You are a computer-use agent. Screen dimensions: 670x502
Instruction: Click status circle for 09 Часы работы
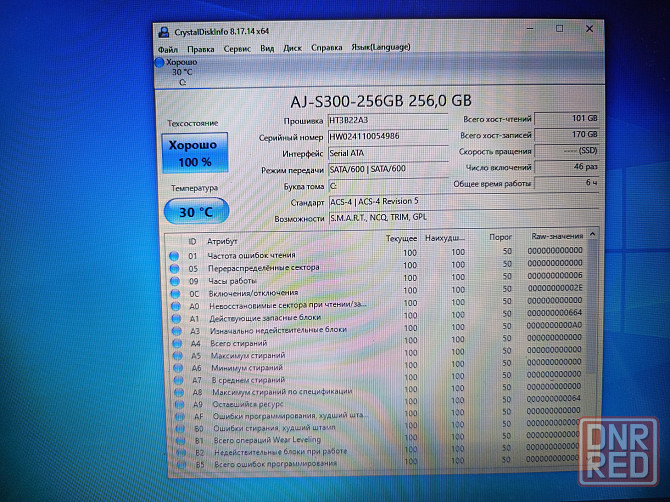[175, 281]
